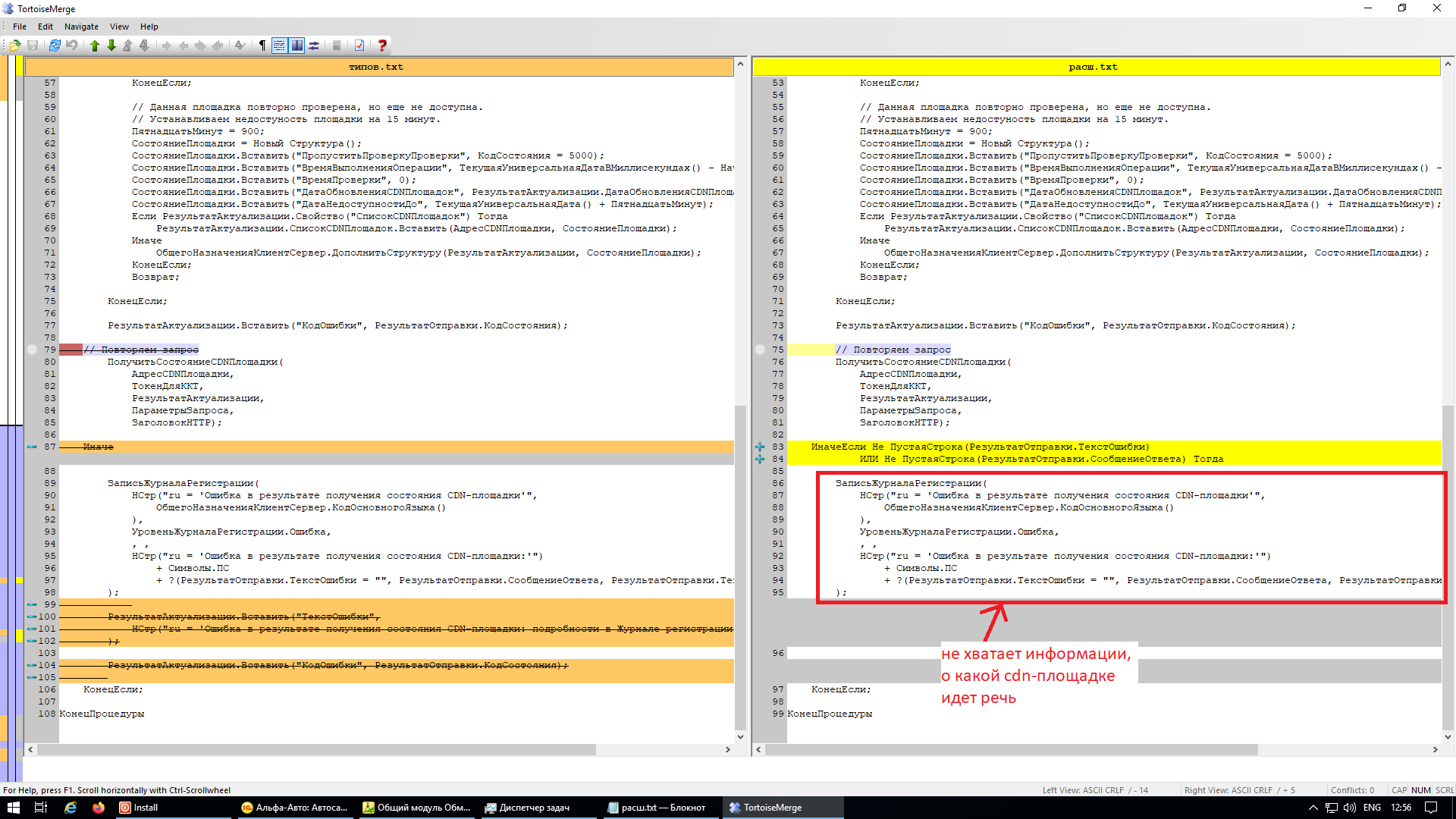This screenshot has width=1456, height=819.
Task: Click the TortoiseMerge taskbar button
Action: [x=782, y=808]
